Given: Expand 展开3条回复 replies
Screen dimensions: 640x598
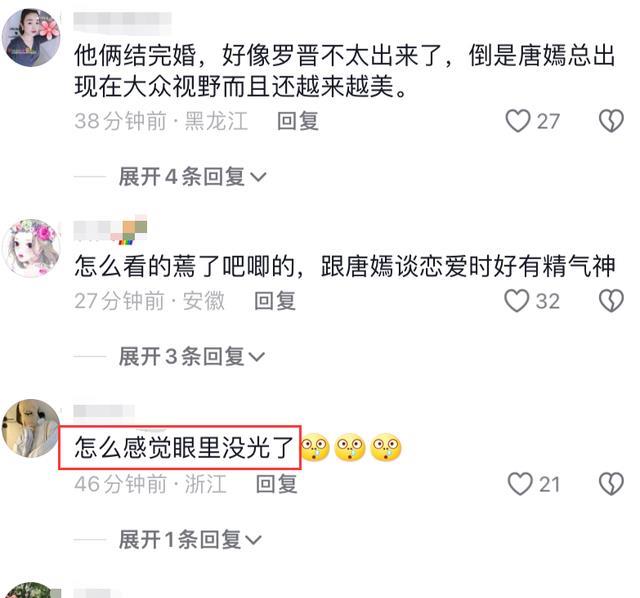Looking at the screenshot, I should pyautogui.click(x=192, y=356).
